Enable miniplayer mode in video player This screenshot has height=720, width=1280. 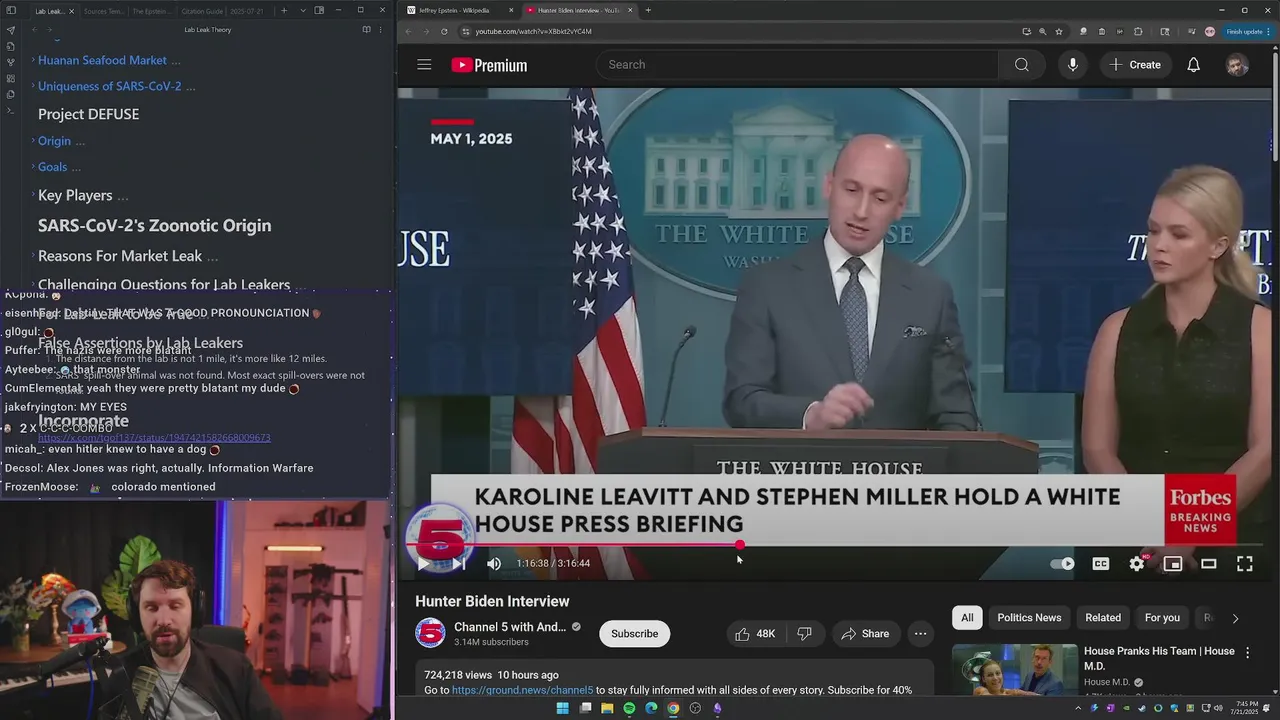click(1173, 563)
